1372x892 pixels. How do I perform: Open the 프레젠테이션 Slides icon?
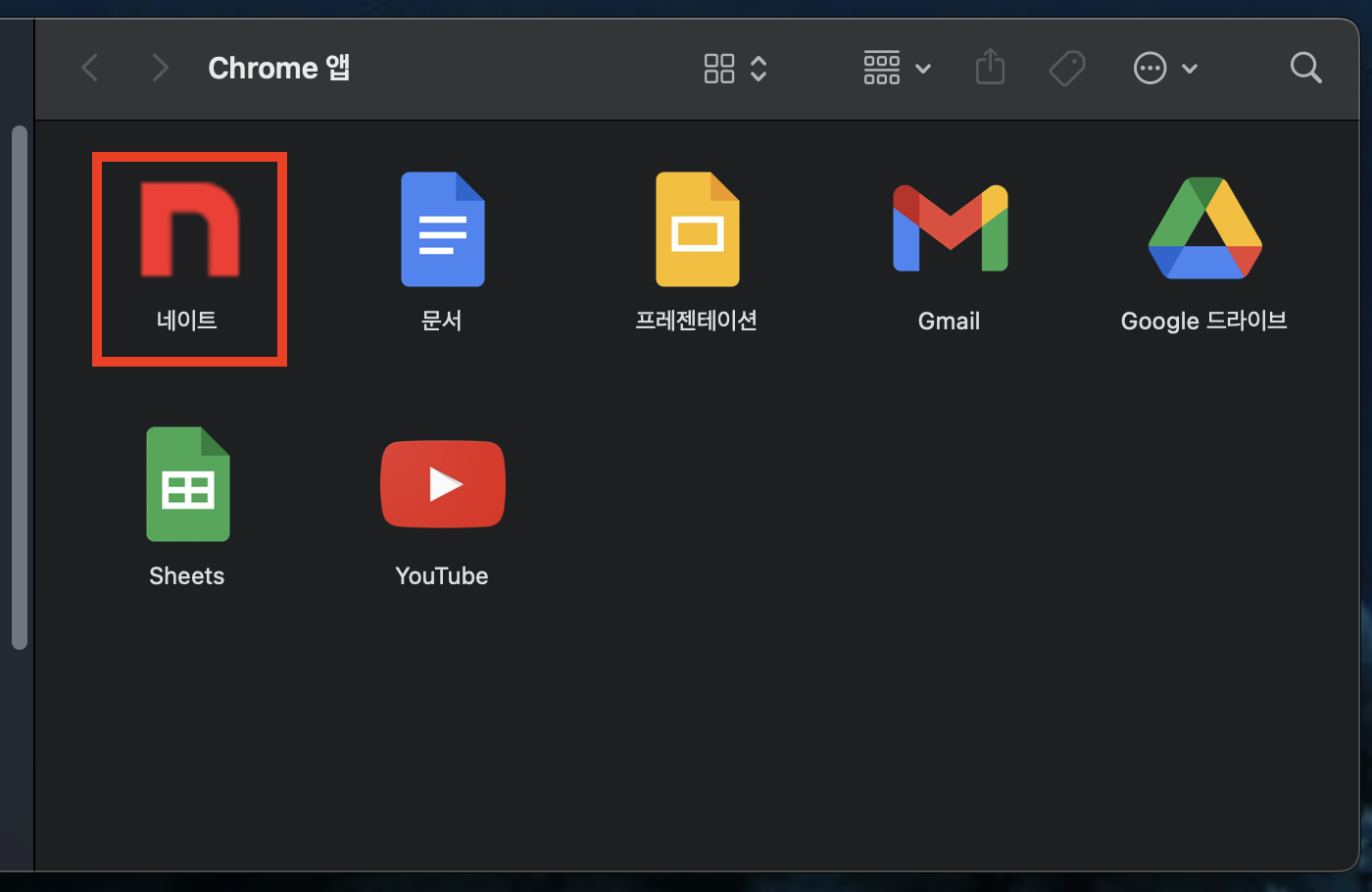(x=698, y=229)
